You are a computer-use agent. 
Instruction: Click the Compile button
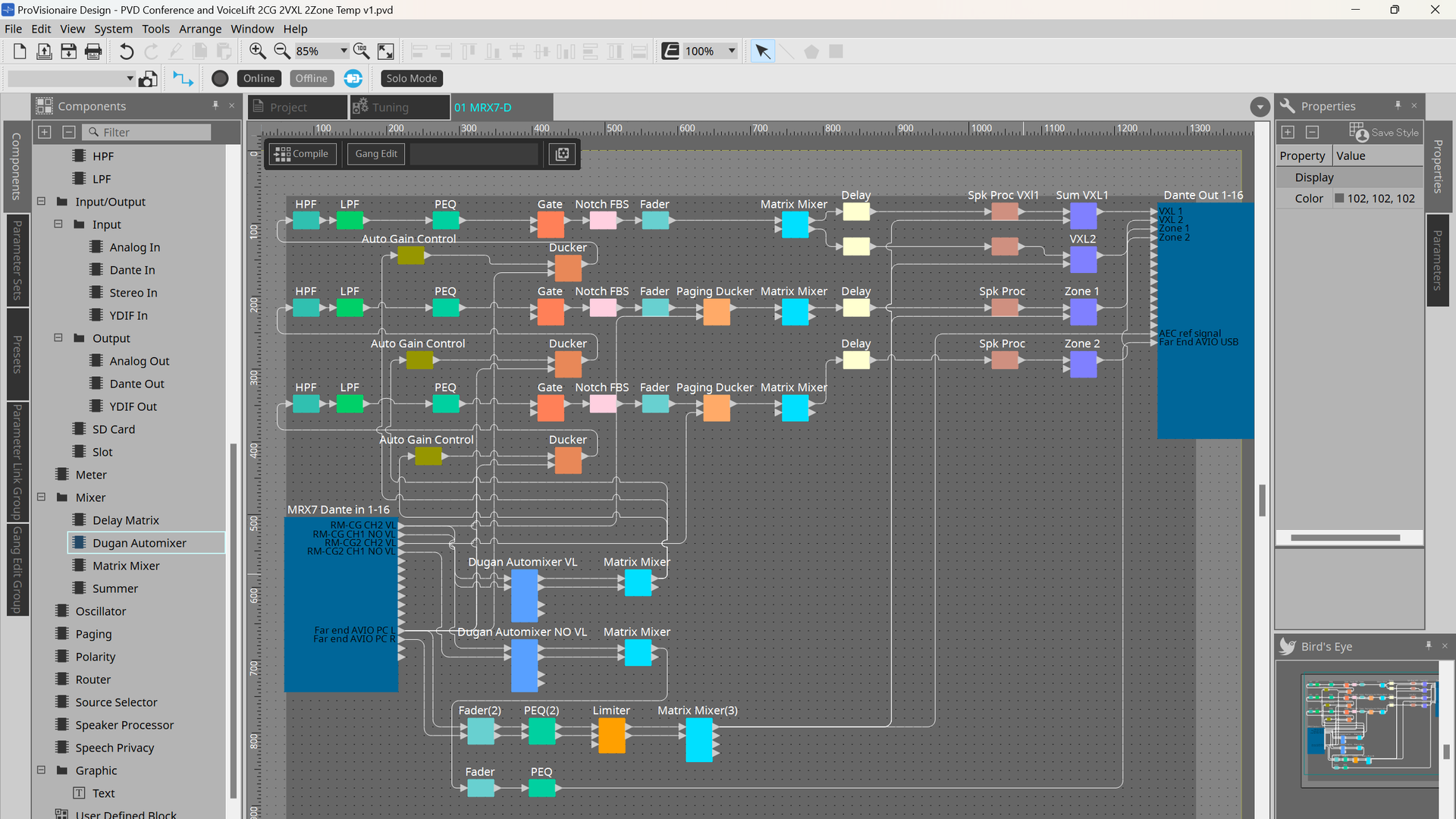(302, 154)
